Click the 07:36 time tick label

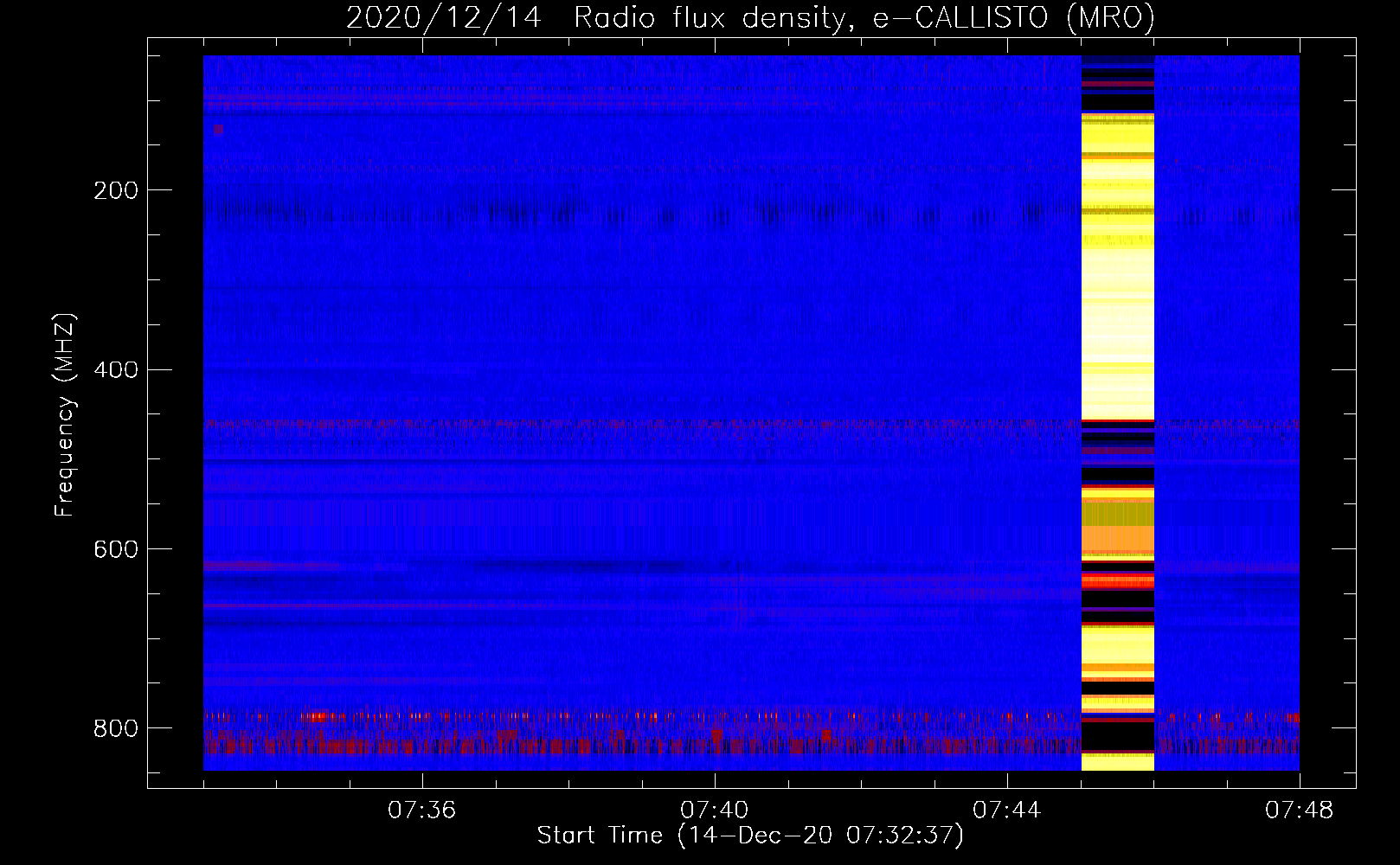pos(422,811)
